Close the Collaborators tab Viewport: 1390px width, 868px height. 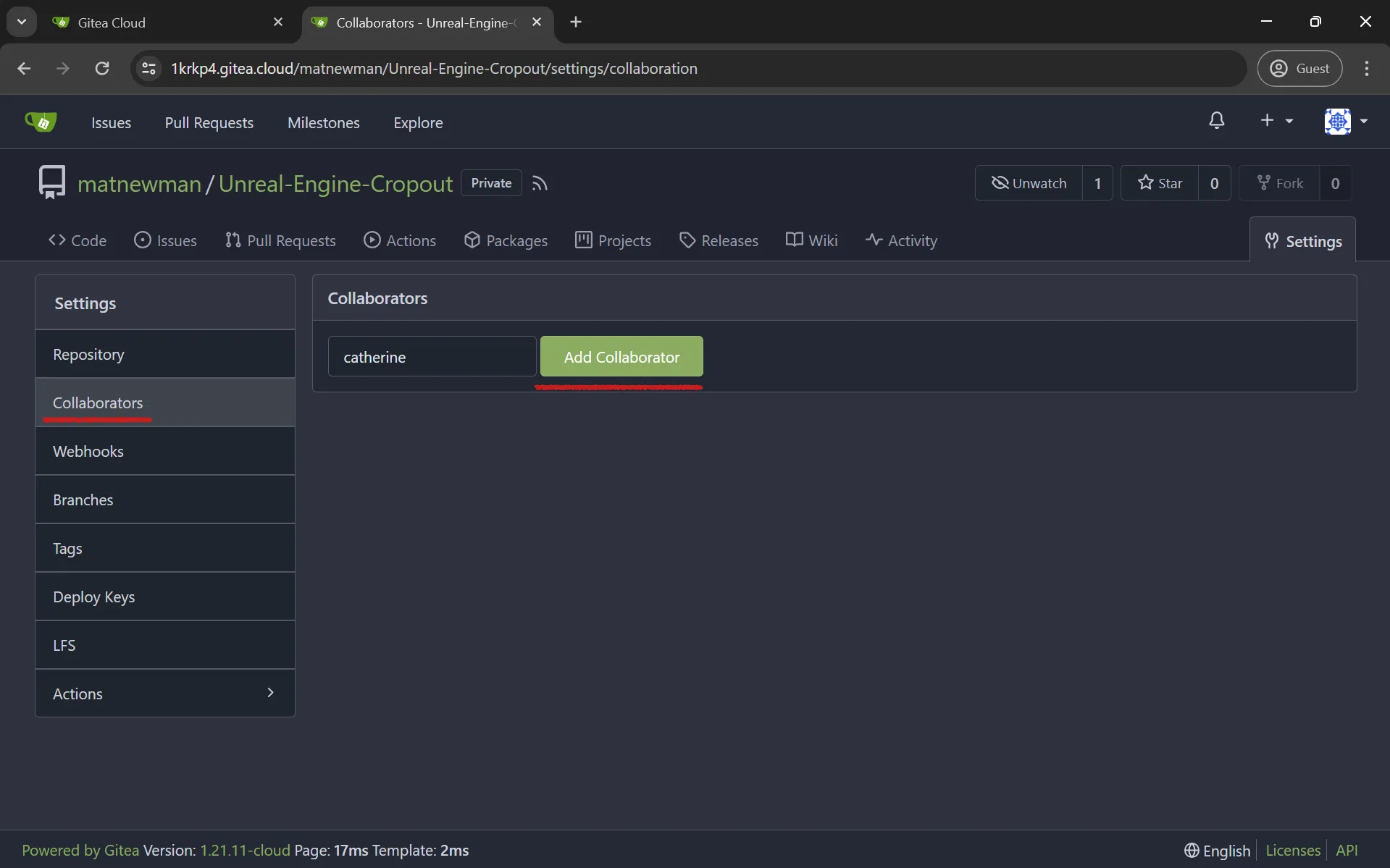coord(537,22)
